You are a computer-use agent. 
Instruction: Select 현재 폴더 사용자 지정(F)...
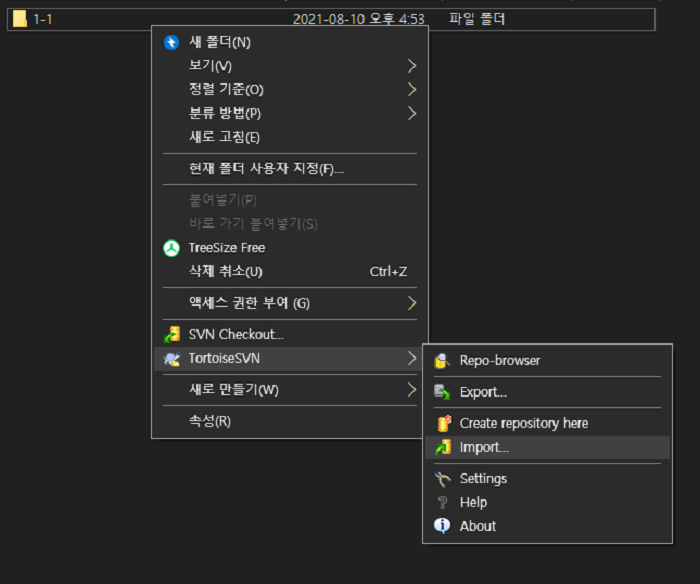click(290, 169)
